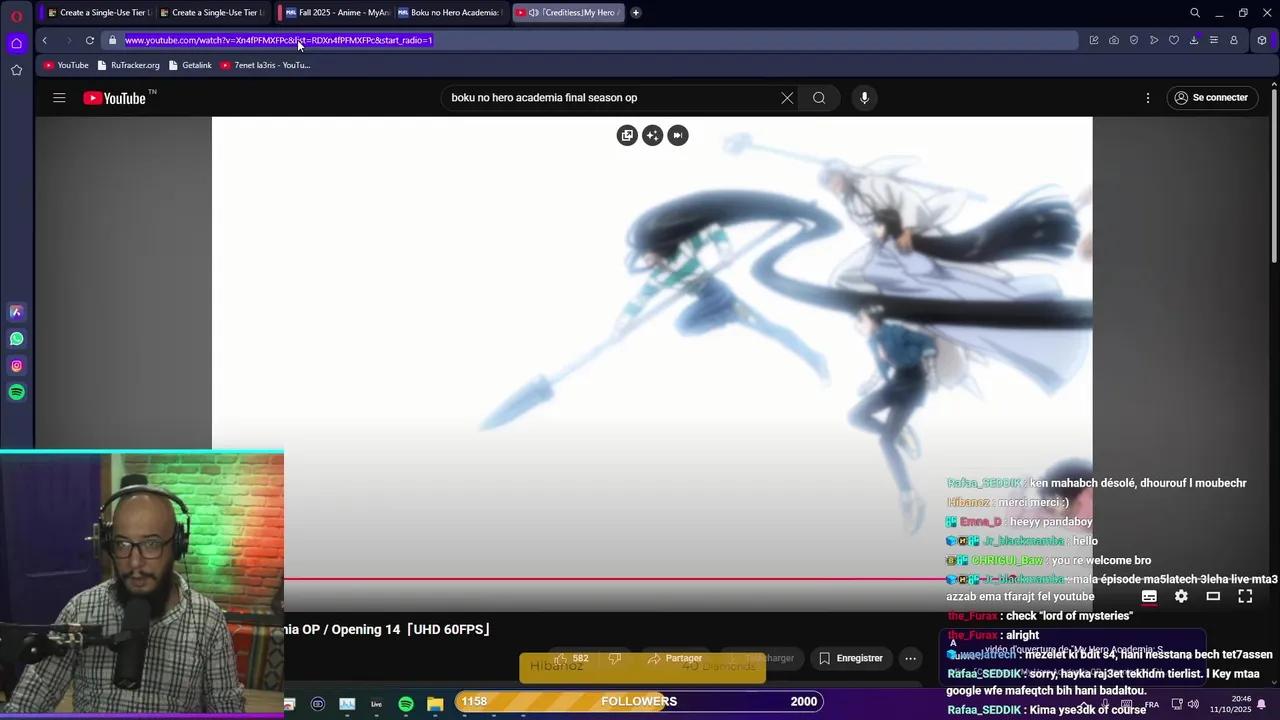Open the taskbar clock showing 20:46
The height and width of the screenshot is (720, 1280).
(x=1231, y=704)
